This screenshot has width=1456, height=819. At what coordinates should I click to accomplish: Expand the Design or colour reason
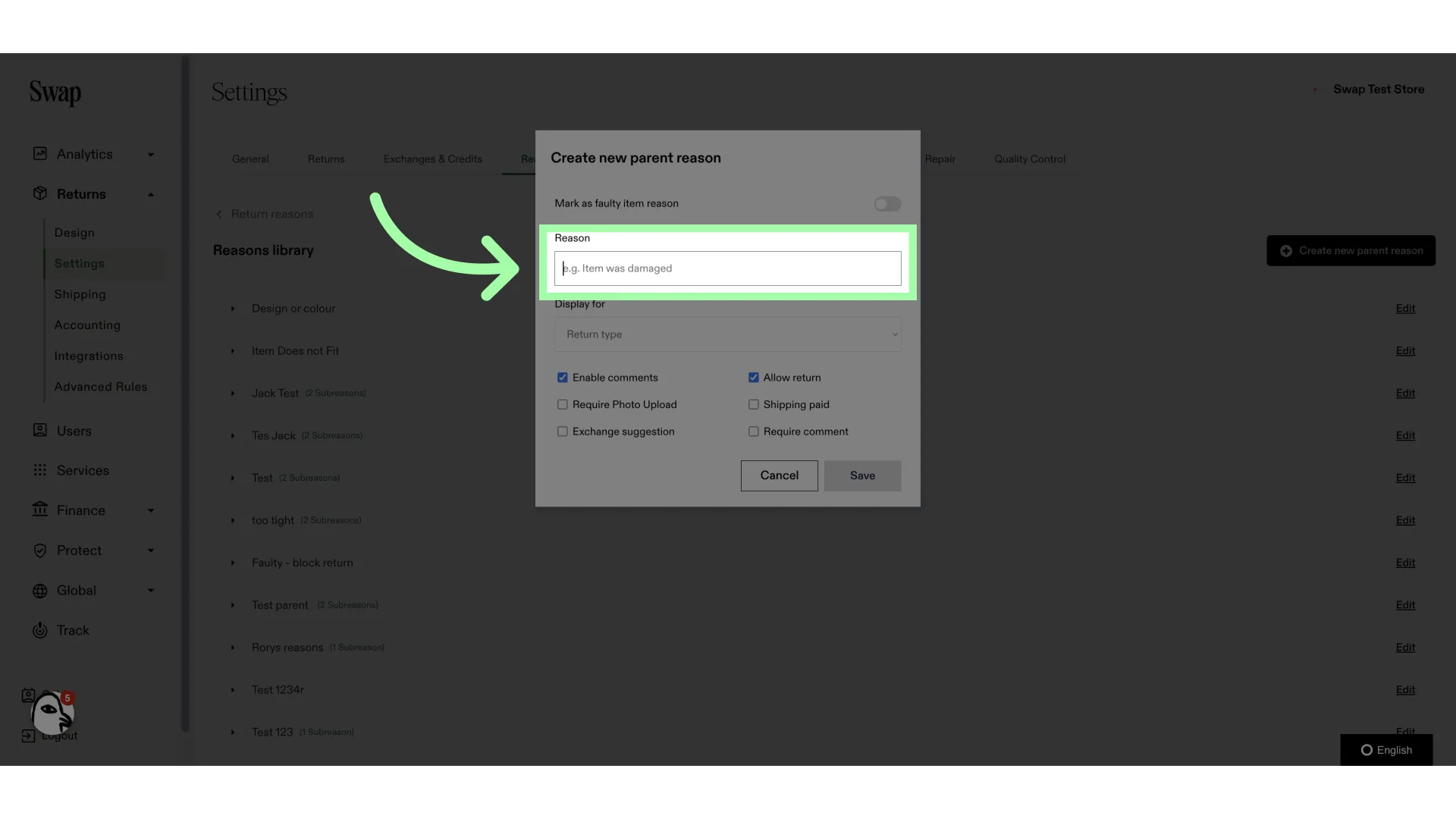[x=233, y=309]
